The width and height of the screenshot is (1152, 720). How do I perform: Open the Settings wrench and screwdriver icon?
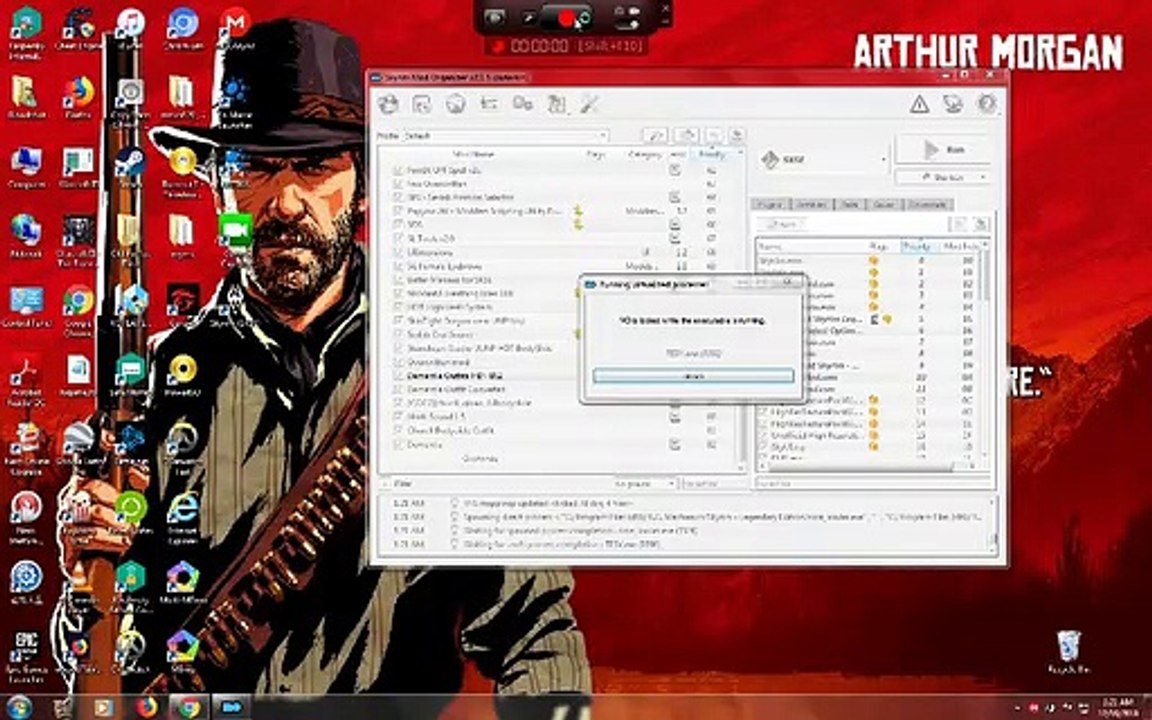(590, 104)
